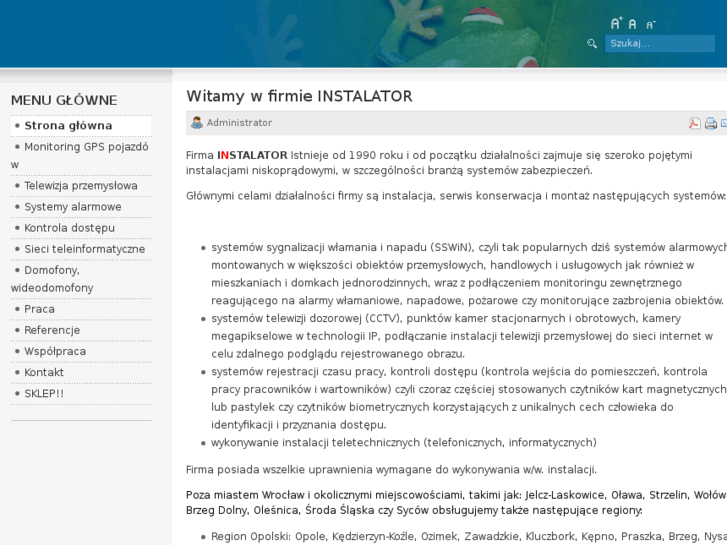Go to Praca page
The width and height of the screenshot is (727, 545).
(81, 309)
